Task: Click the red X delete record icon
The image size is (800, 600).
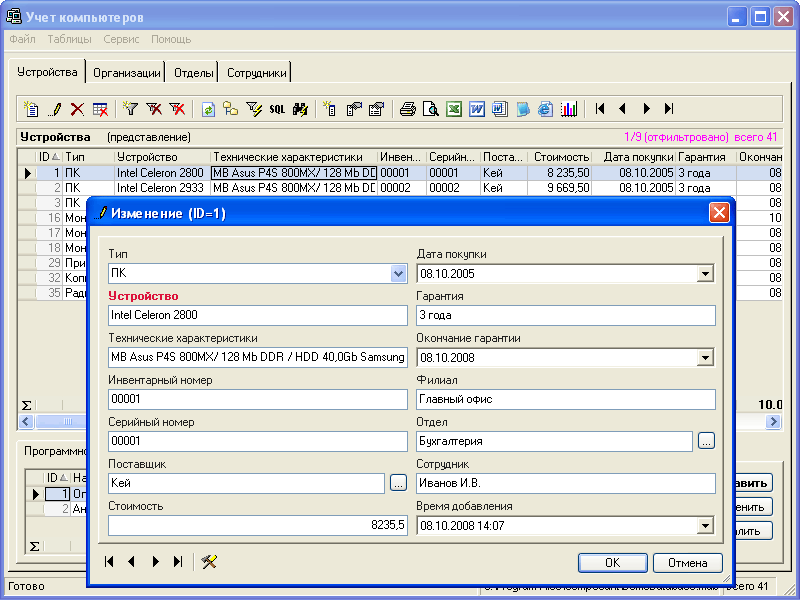Action: point(77,109)
